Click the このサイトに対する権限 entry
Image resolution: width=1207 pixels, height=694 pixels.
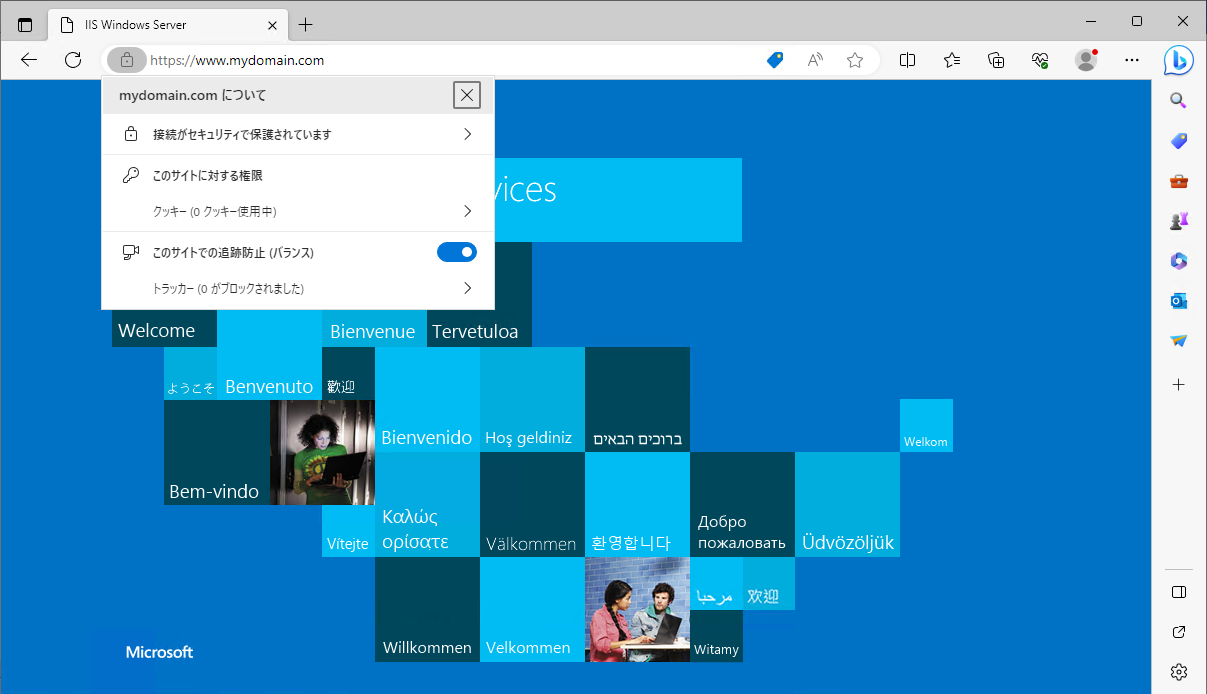coord(208,175)
